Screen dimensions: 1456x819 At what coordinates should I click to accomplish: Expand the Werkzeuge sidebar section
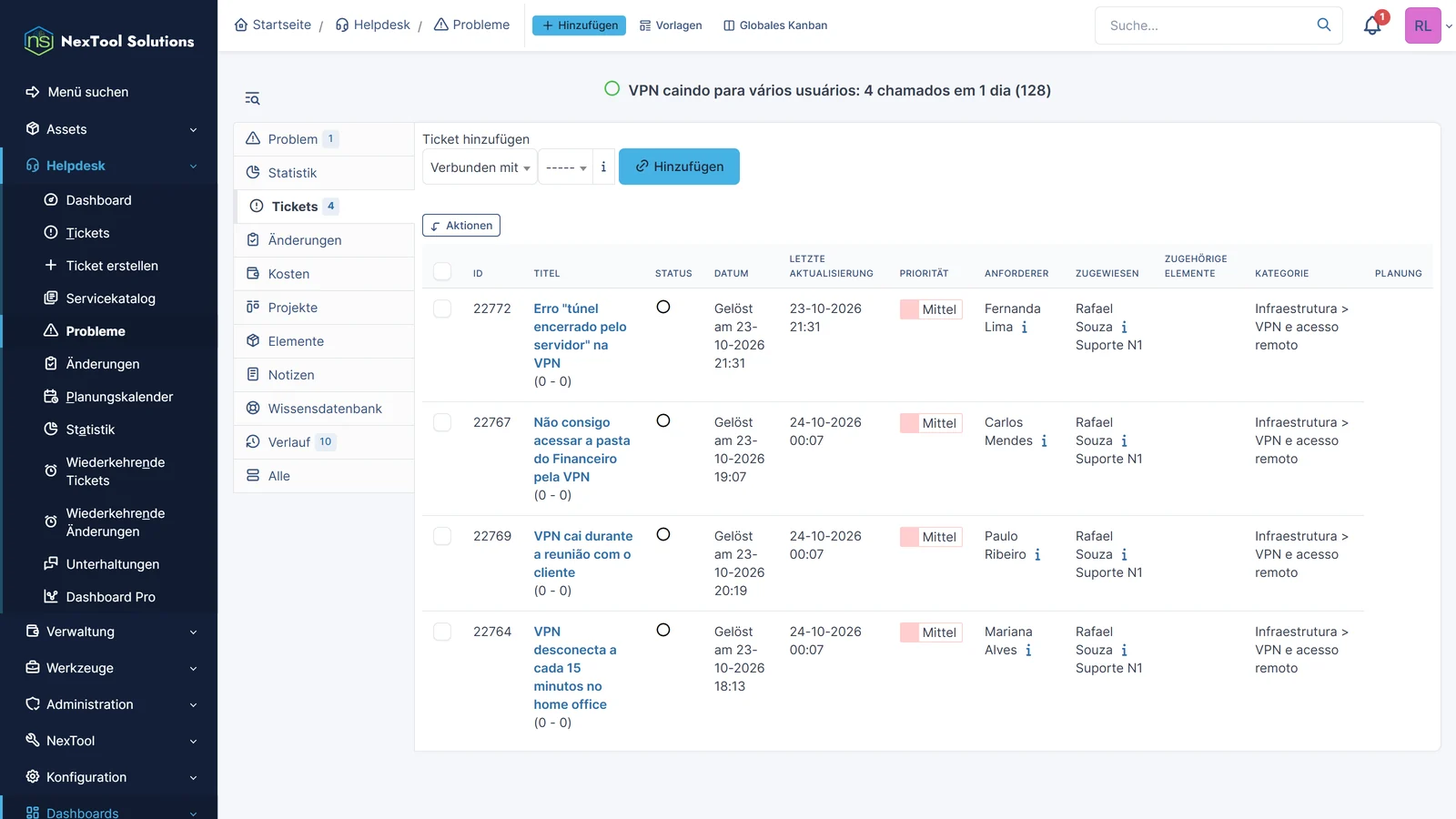point(109,668)
